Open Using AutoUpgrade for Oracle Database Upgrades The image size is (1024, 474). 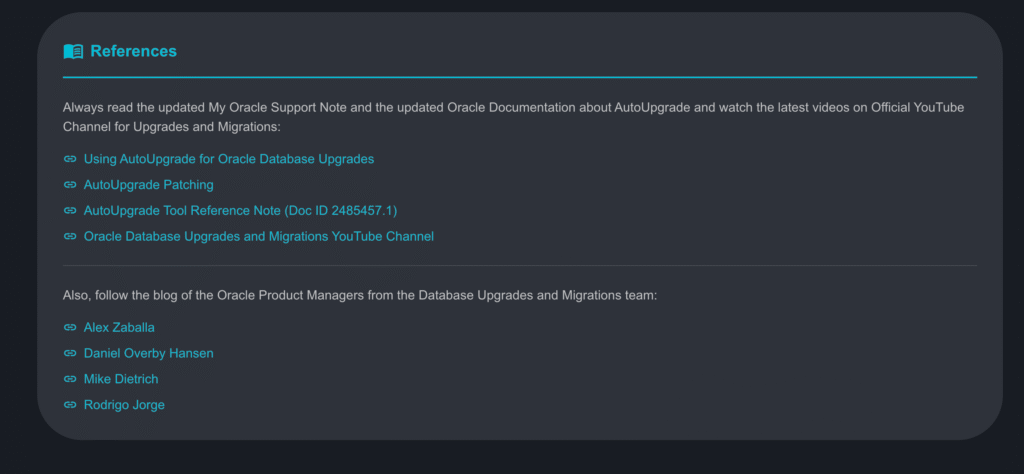[229, 159]
